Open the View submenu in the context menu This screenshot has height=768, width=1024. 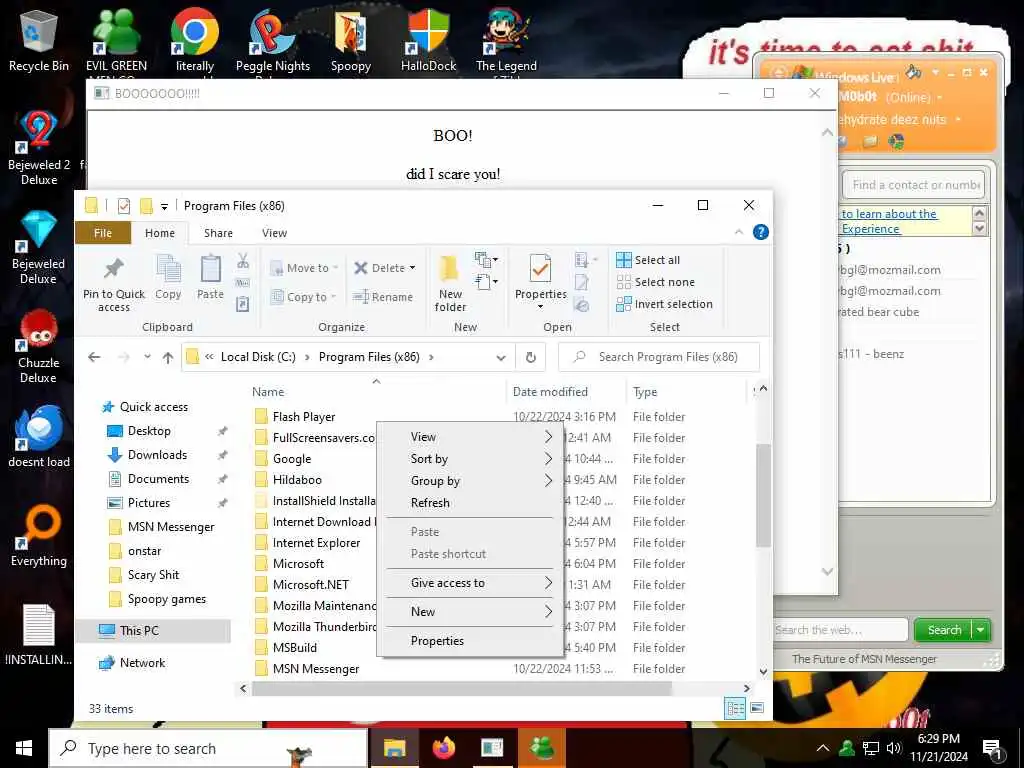click(470, 437)
